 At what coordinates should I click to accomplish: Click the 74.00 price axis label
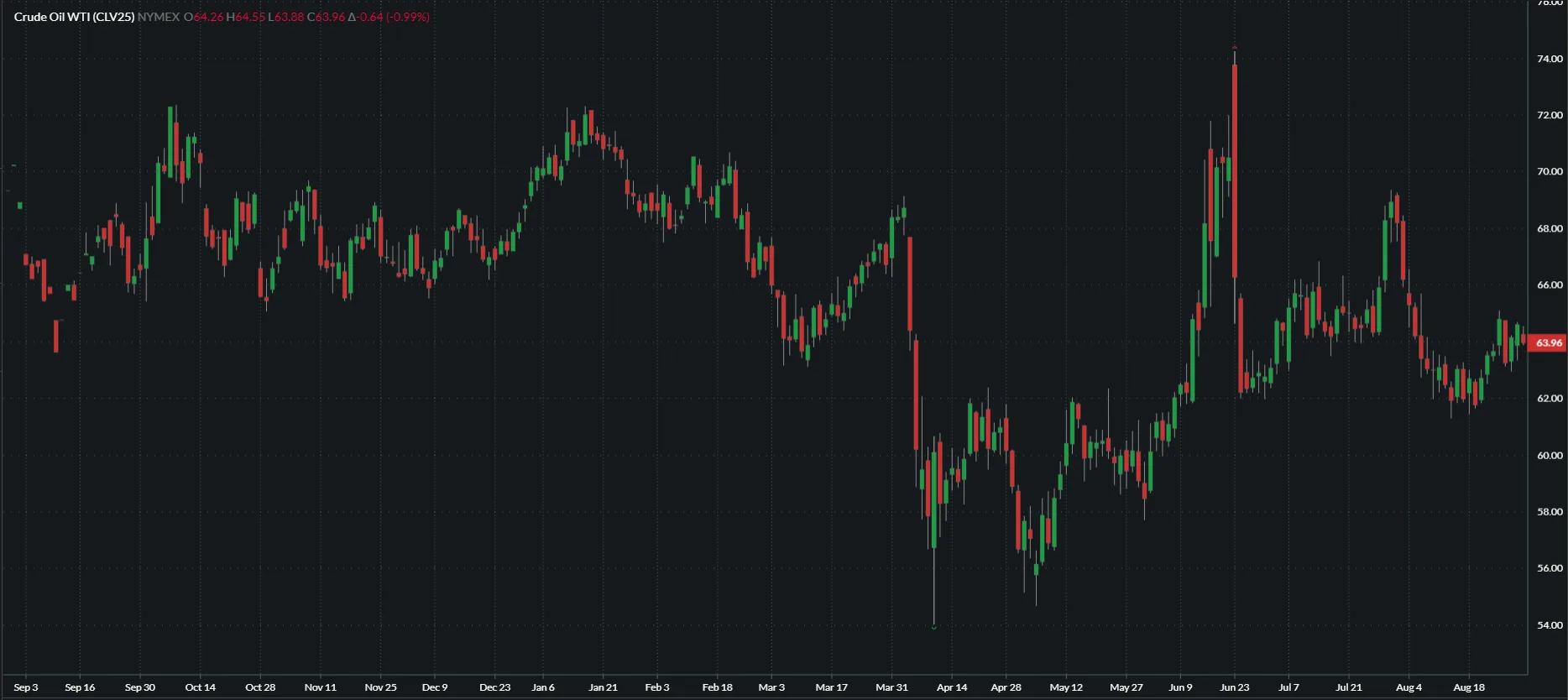click(x=1550, y=59)
